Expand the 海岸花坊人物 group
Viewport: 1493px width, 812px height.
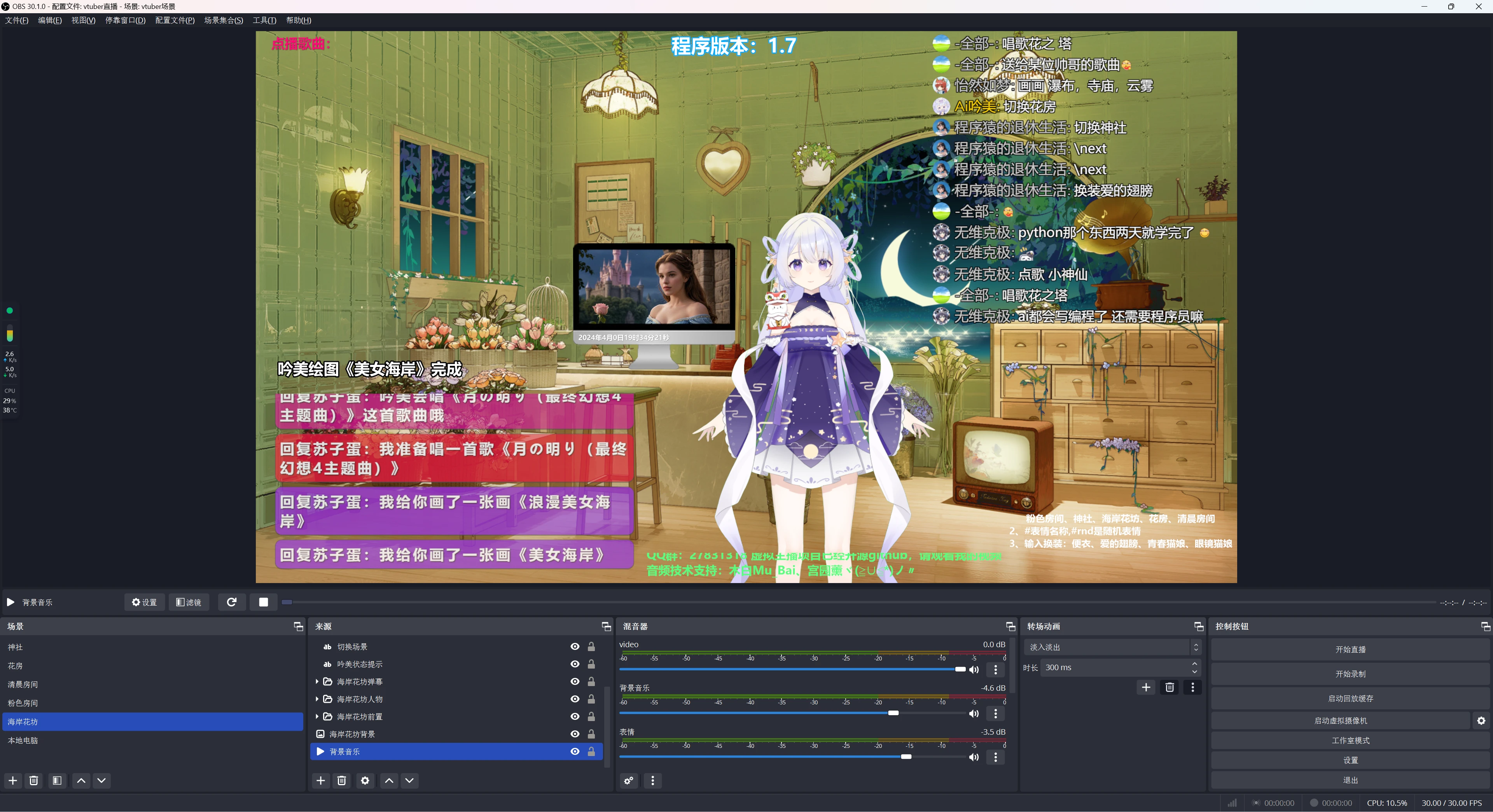point(317,698)
